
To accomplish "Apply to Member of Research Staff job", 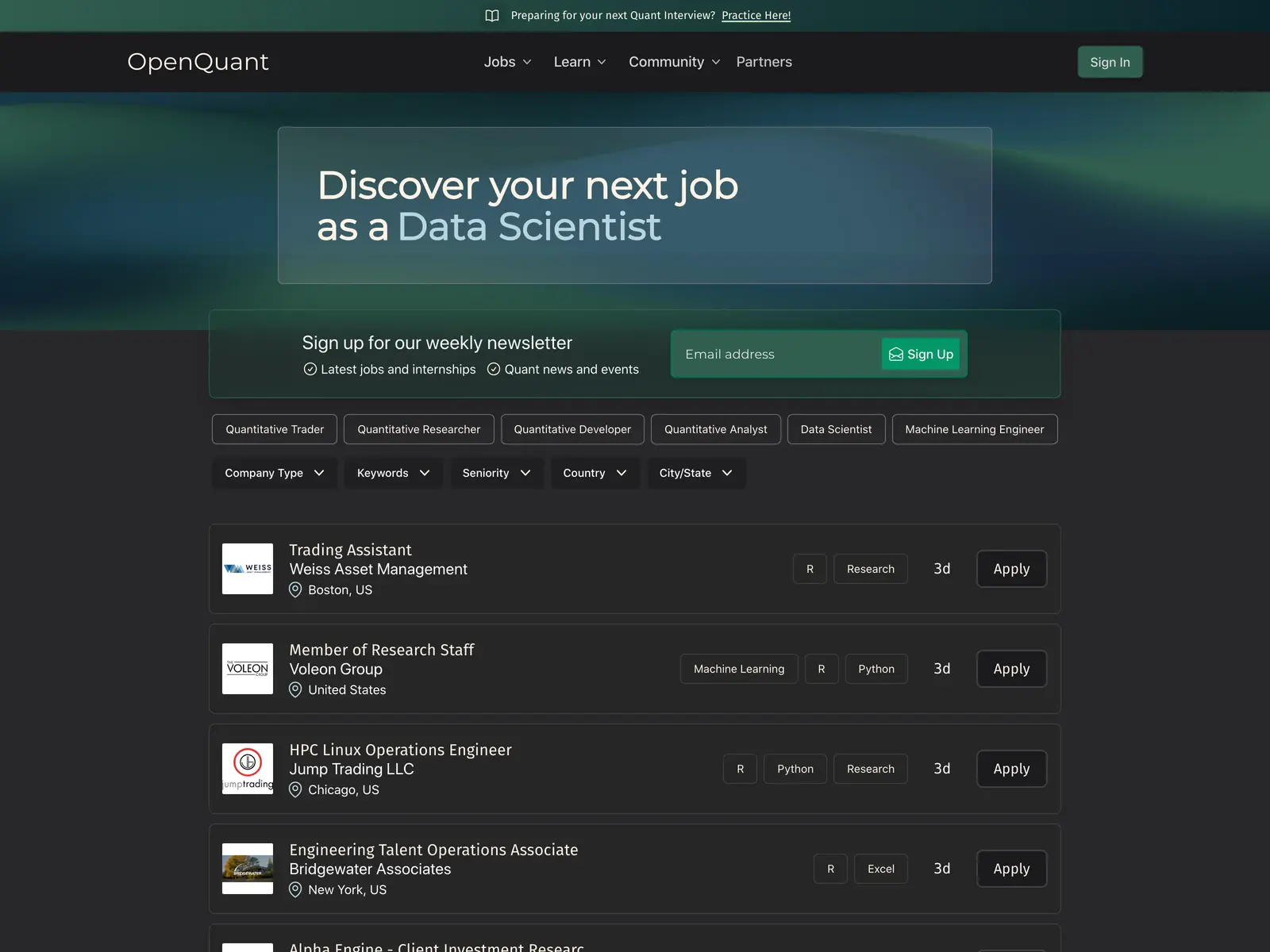I will coord(1011,669).
